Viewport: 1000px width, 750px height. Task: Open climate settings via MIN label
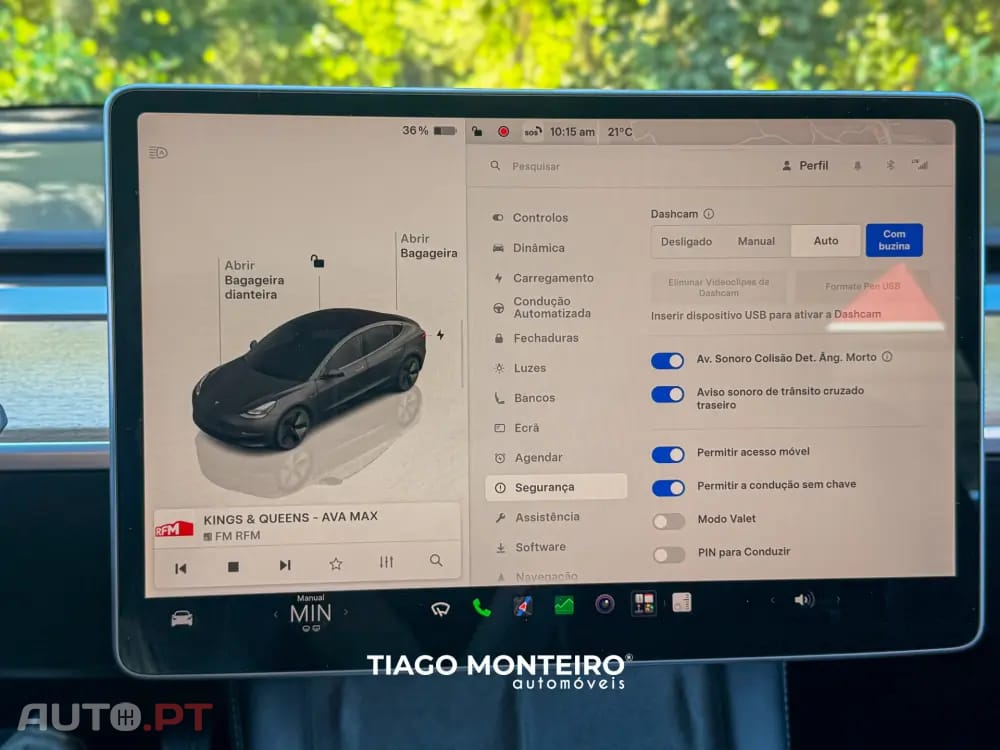tap(311, 614)
